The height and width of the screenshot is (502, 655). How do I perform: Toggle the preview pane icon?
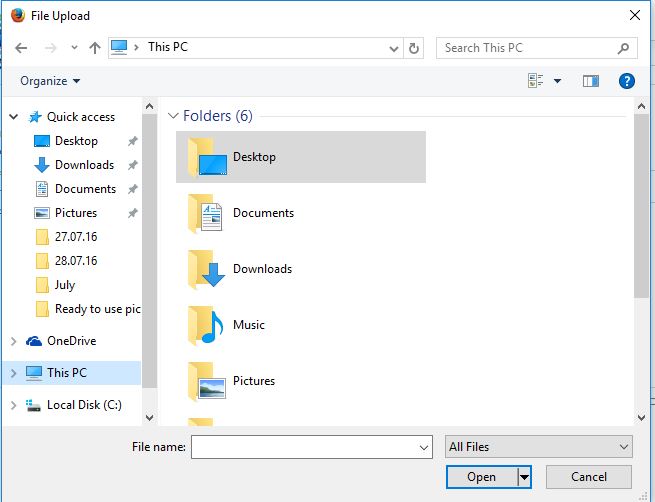pyautogui.click(x=591, y=81)
